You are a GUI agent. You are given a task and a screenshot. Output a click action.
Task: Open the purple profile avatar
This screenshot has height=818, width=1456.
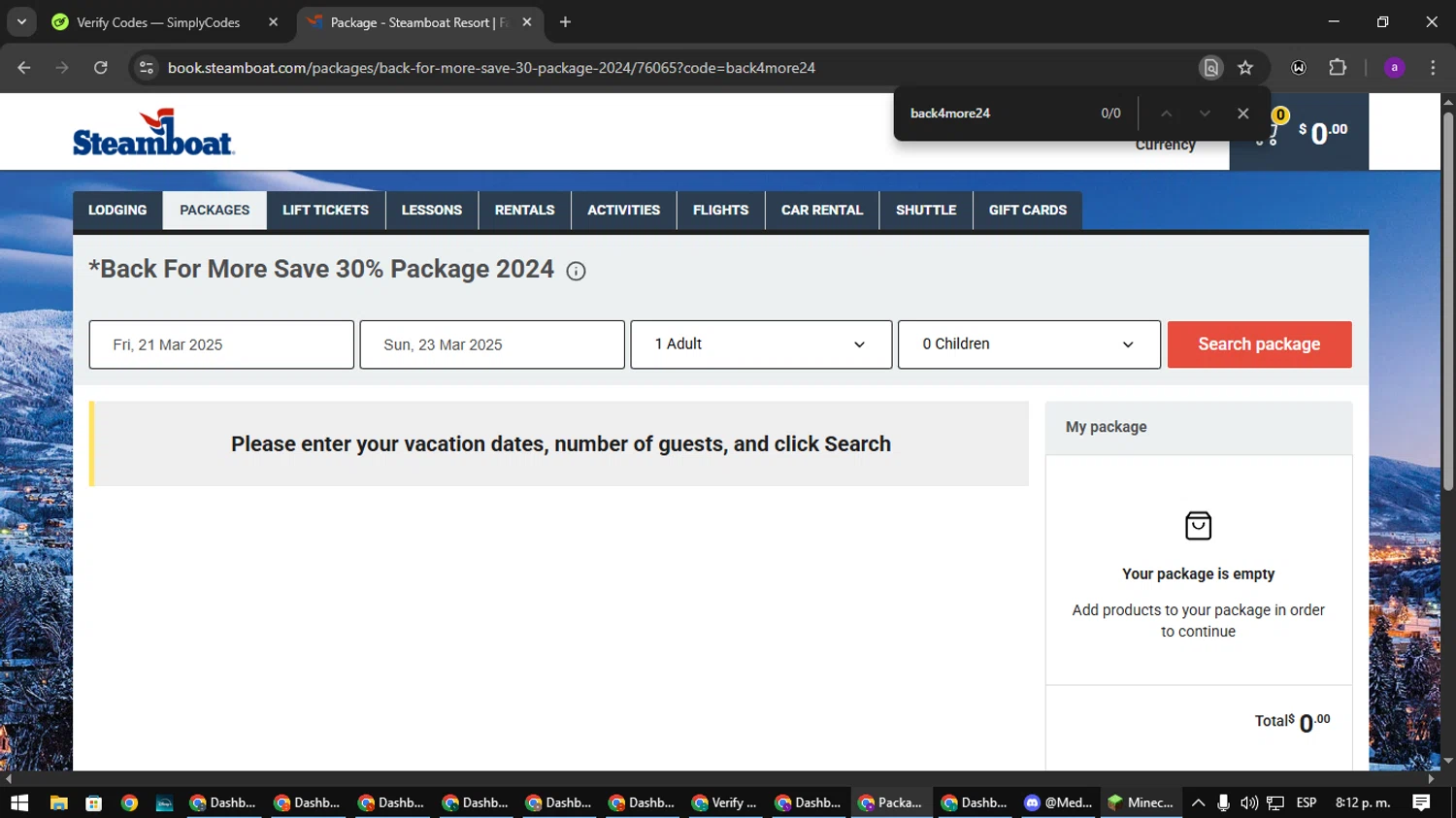tap(1394, 68)
